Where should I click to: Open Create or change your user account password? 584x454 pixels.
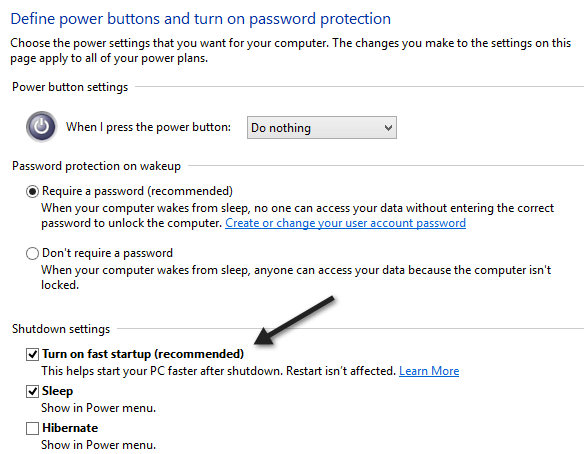(345, 223)
